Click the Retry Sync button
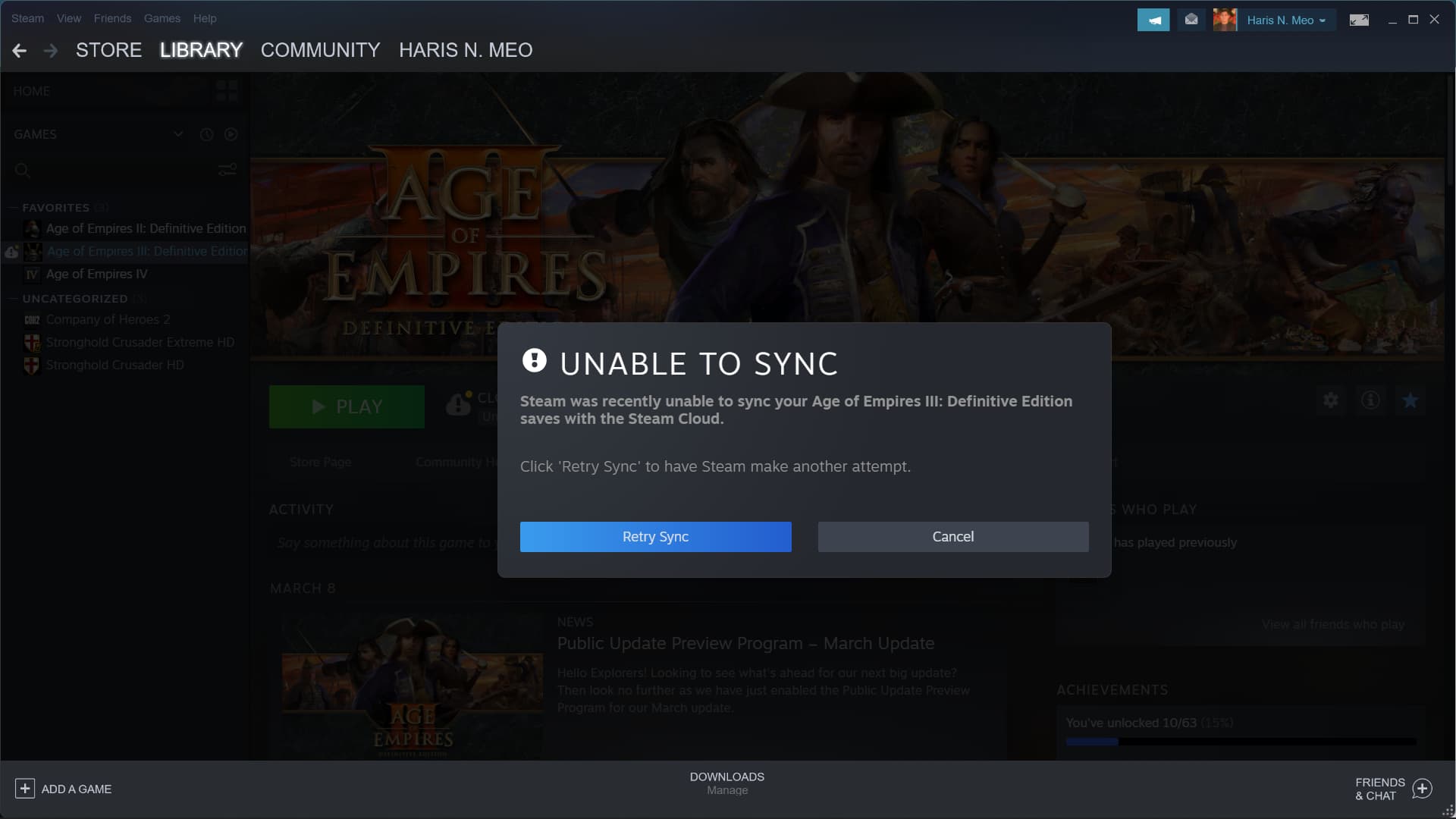 pos(655,536)
